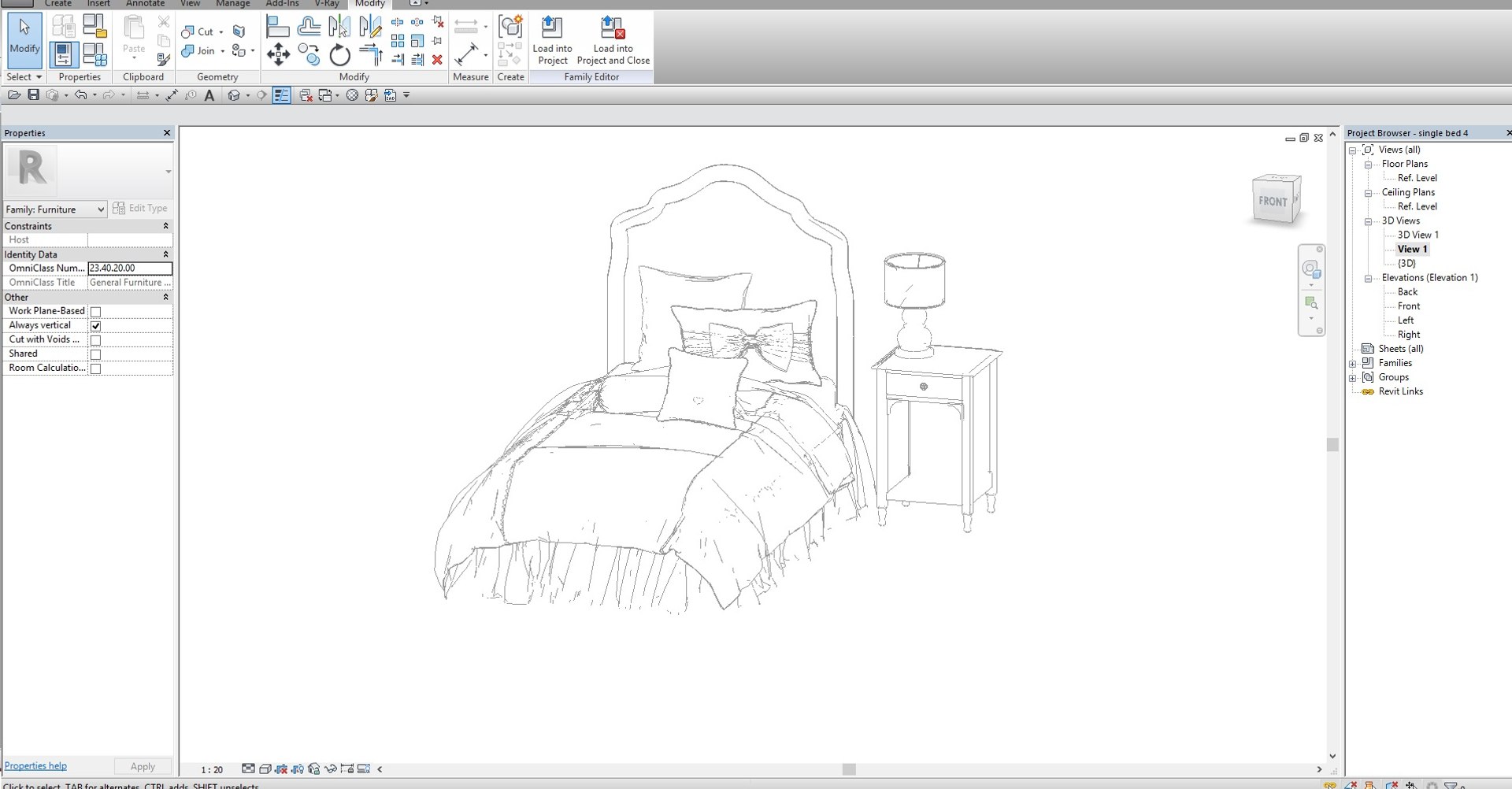Toggle the Cut with Voids checkbox
Screen dimensions: 1512x789
coord(95,340)
